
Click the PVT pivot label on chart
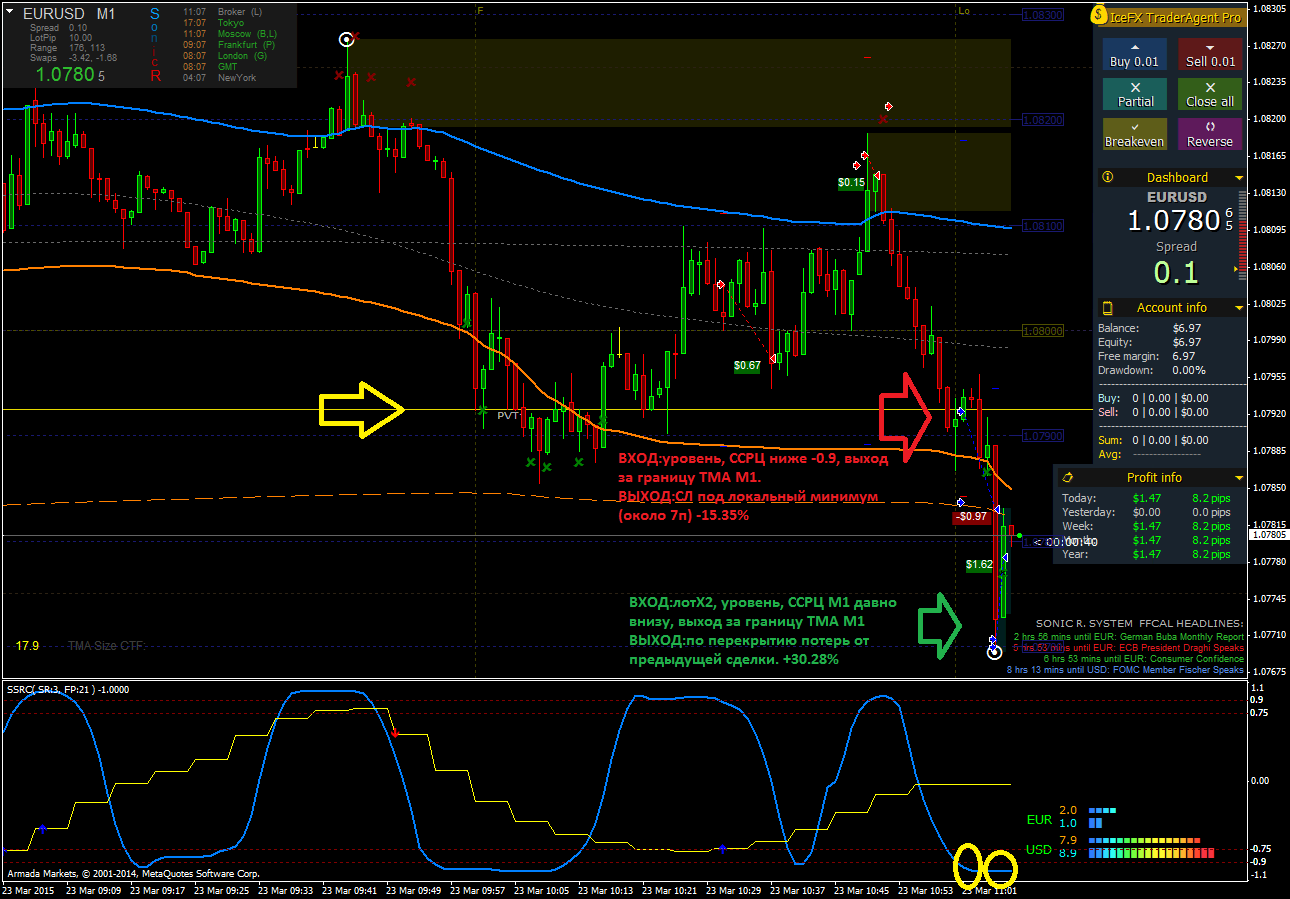(508, 415)
